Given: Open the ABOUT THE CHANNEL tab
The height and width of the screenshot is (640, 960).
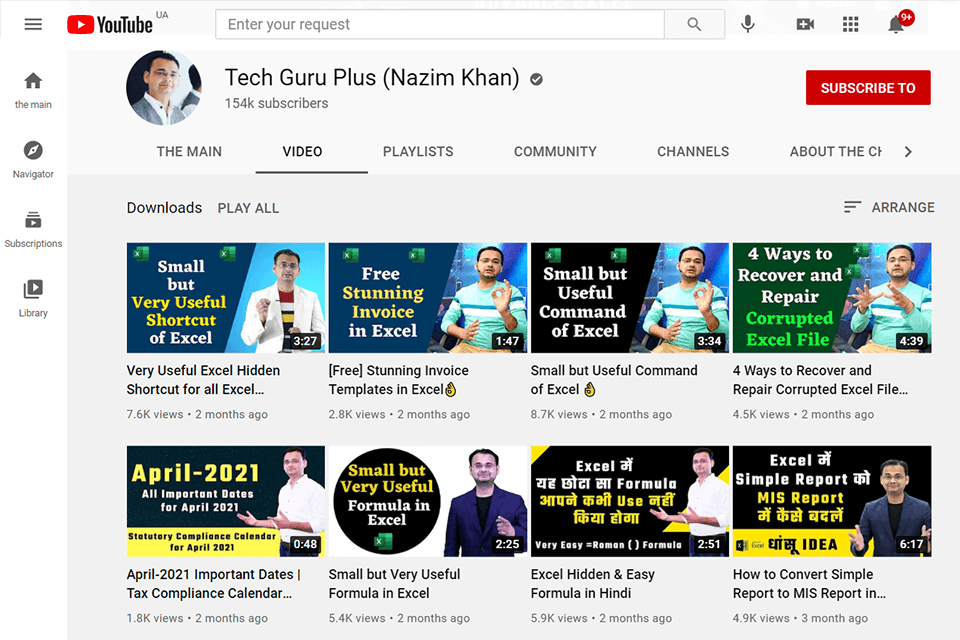Looking at the screenshot, I should click(836, 151).
